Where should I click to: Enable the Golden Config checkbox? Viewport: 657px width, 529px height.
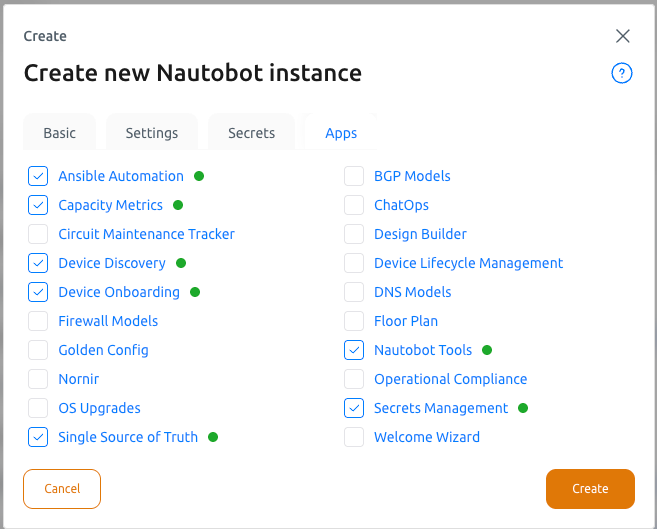38,350
